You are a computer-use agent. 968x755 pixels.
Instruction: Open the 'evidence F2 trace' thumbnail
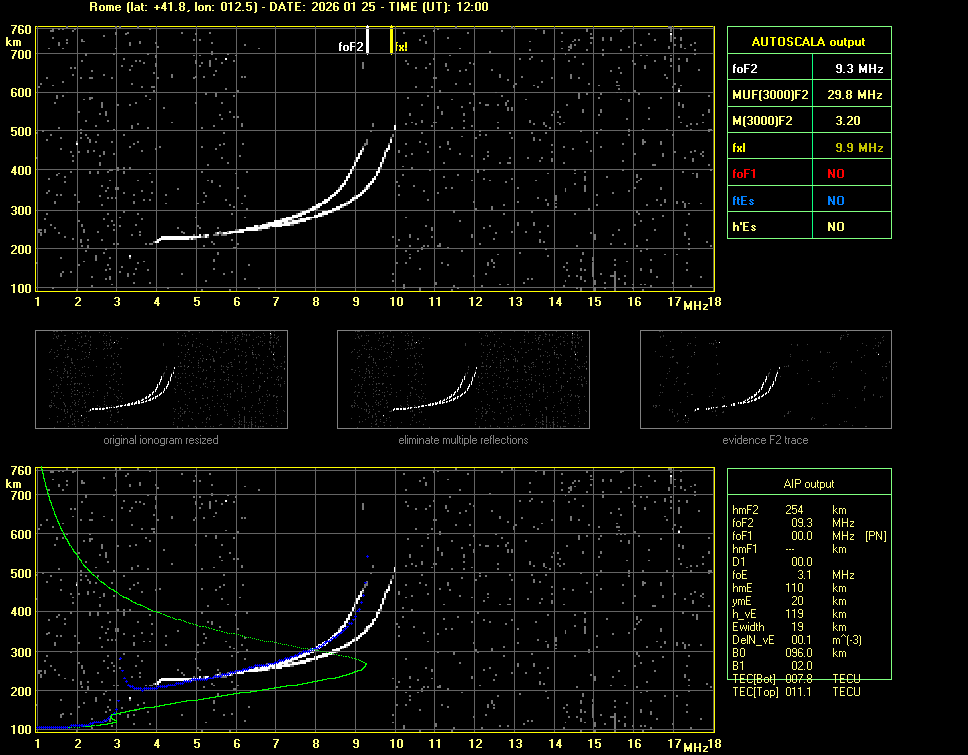pyautogui.click(x=765, y=380)
